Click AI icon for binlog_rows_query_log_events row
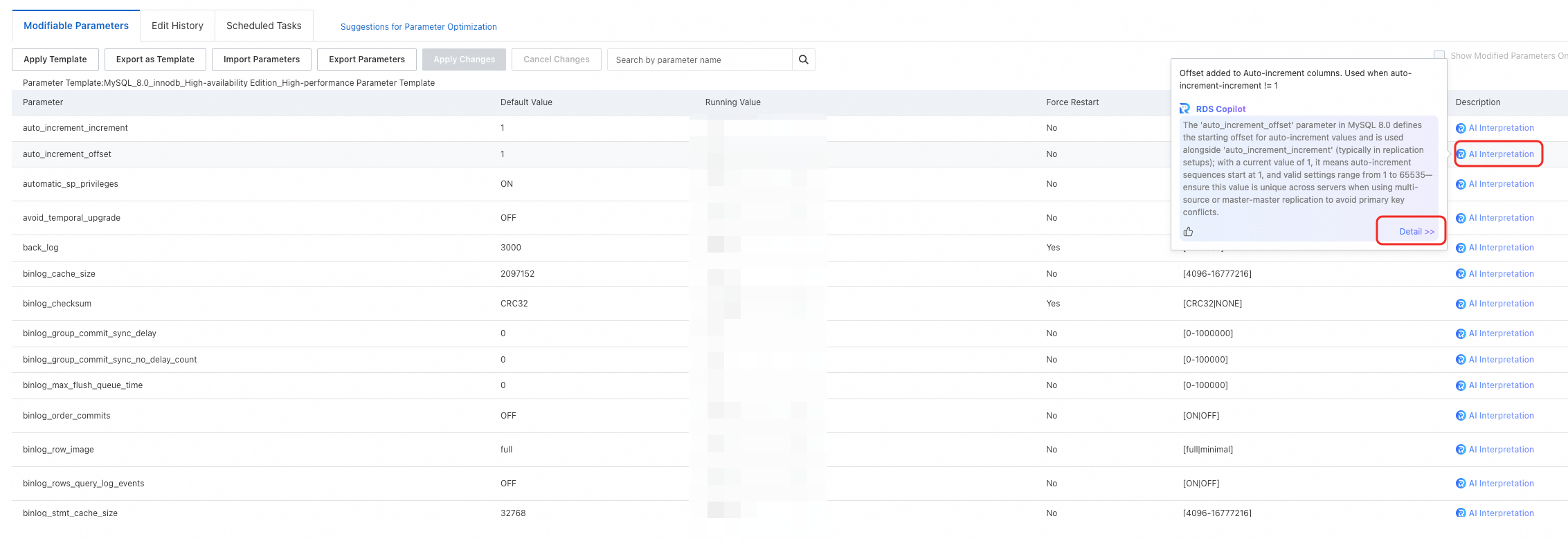Image resolution: width=1568 pixels, height=541 pixels. [1461, 484]
